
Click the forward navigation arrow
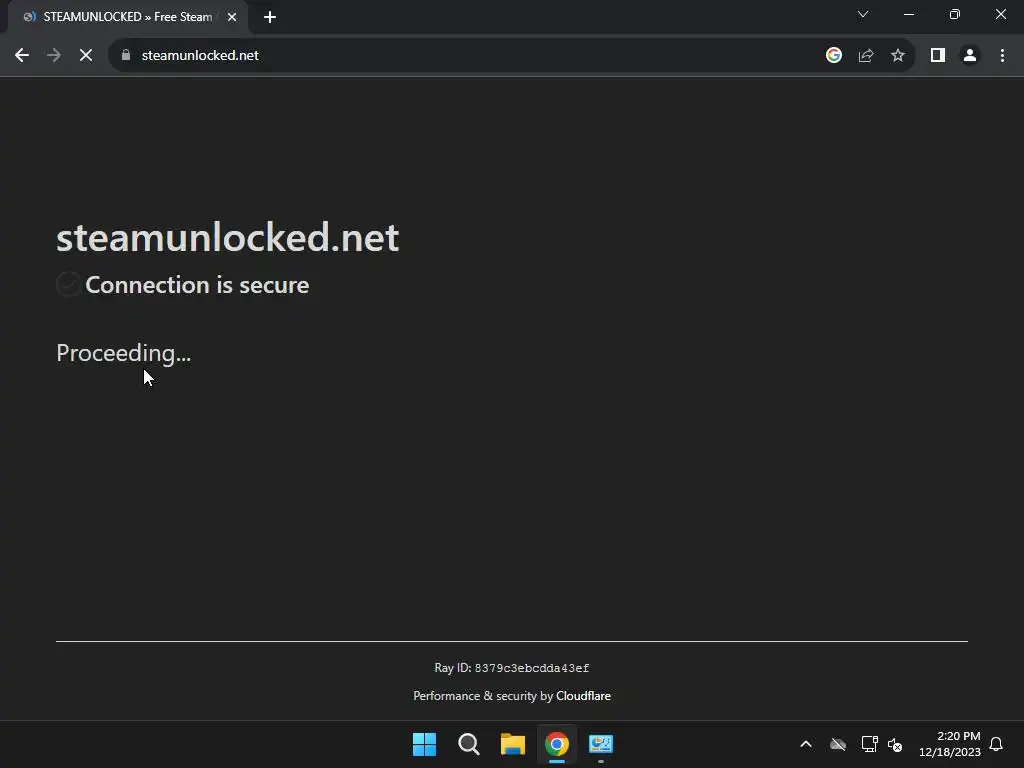(54, 56)
